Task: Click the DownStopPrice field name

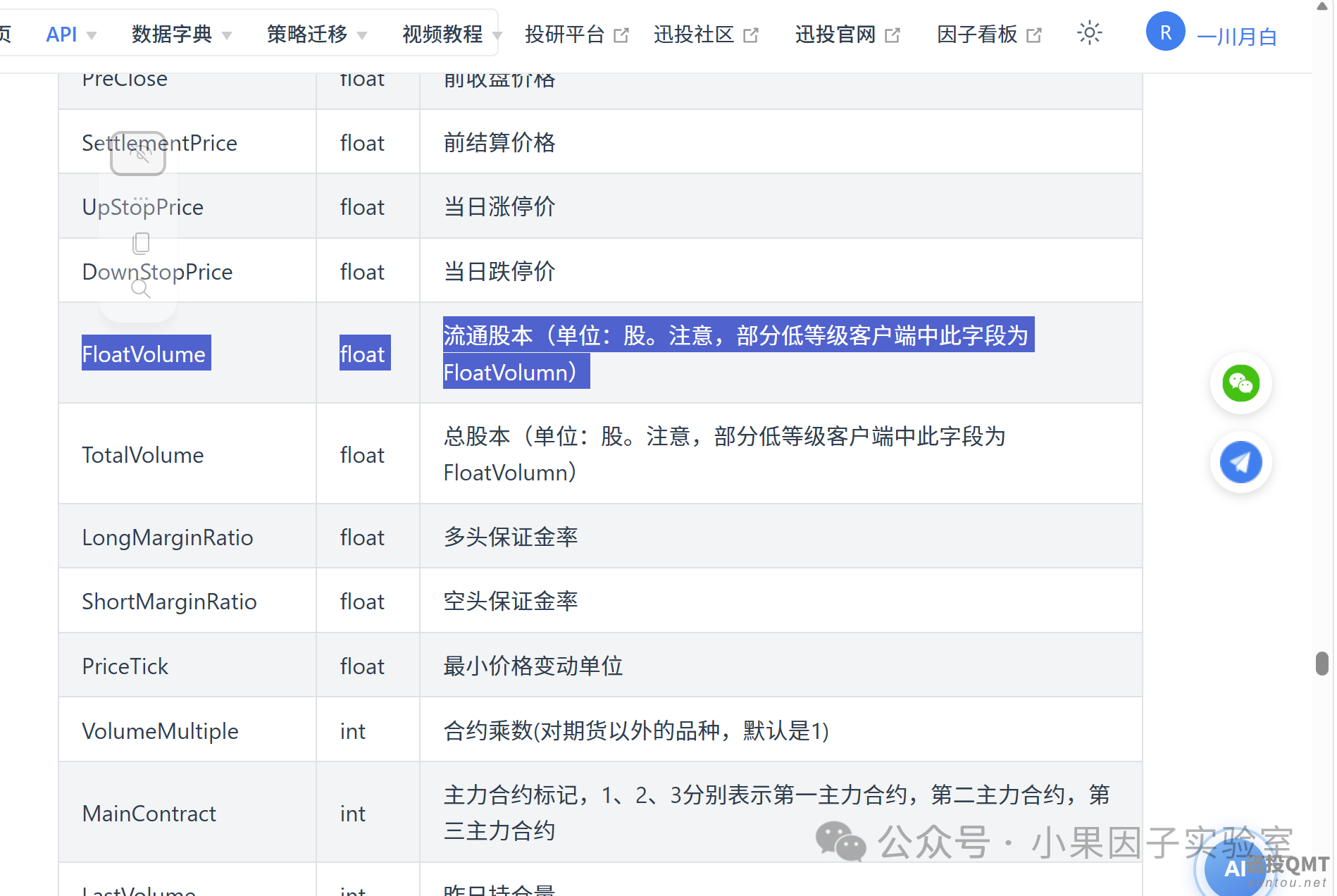Action: 157,272
